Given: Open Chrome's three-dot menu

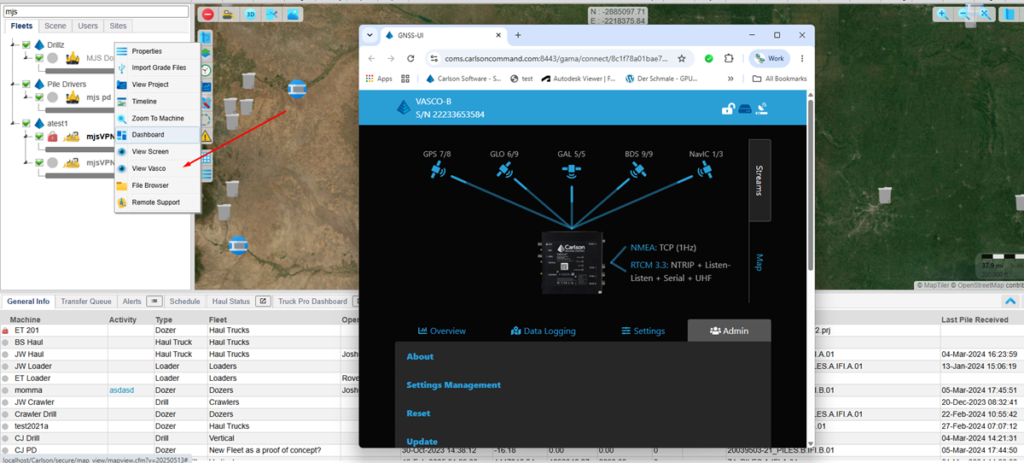Looking at the screenshot, I should coord(803,58).
